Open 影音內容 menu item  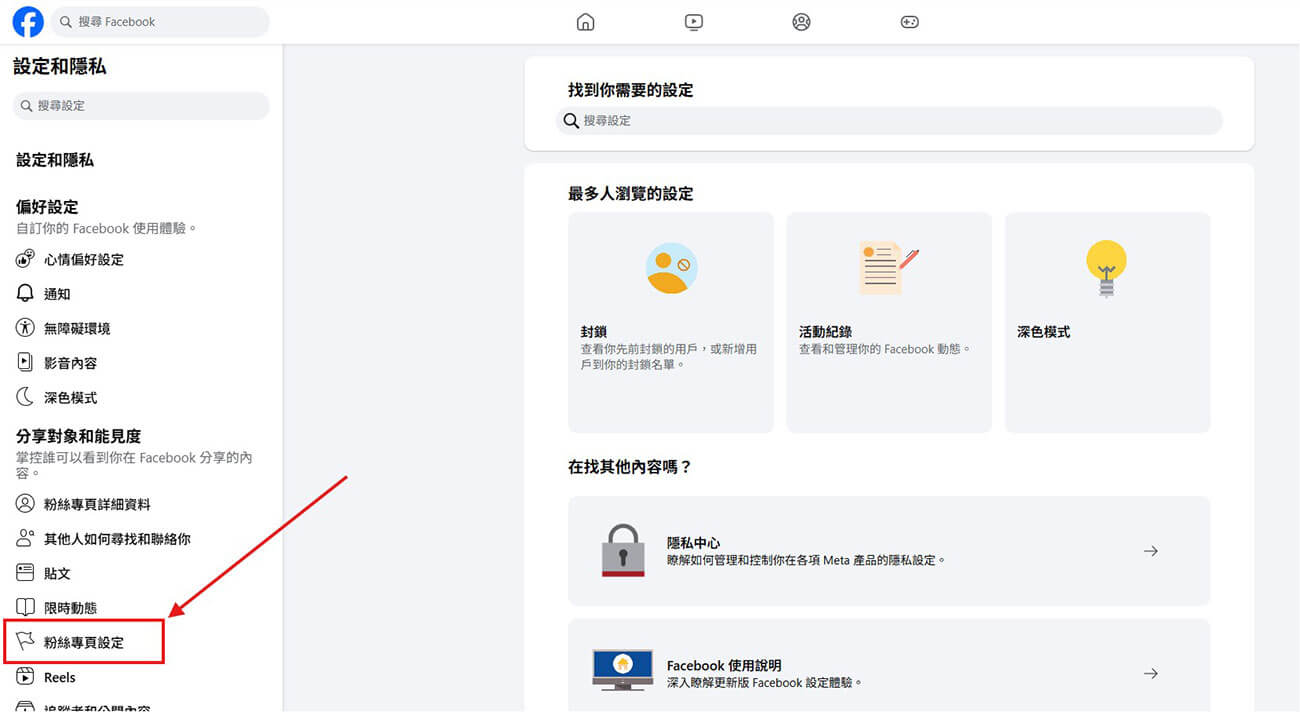70,363
